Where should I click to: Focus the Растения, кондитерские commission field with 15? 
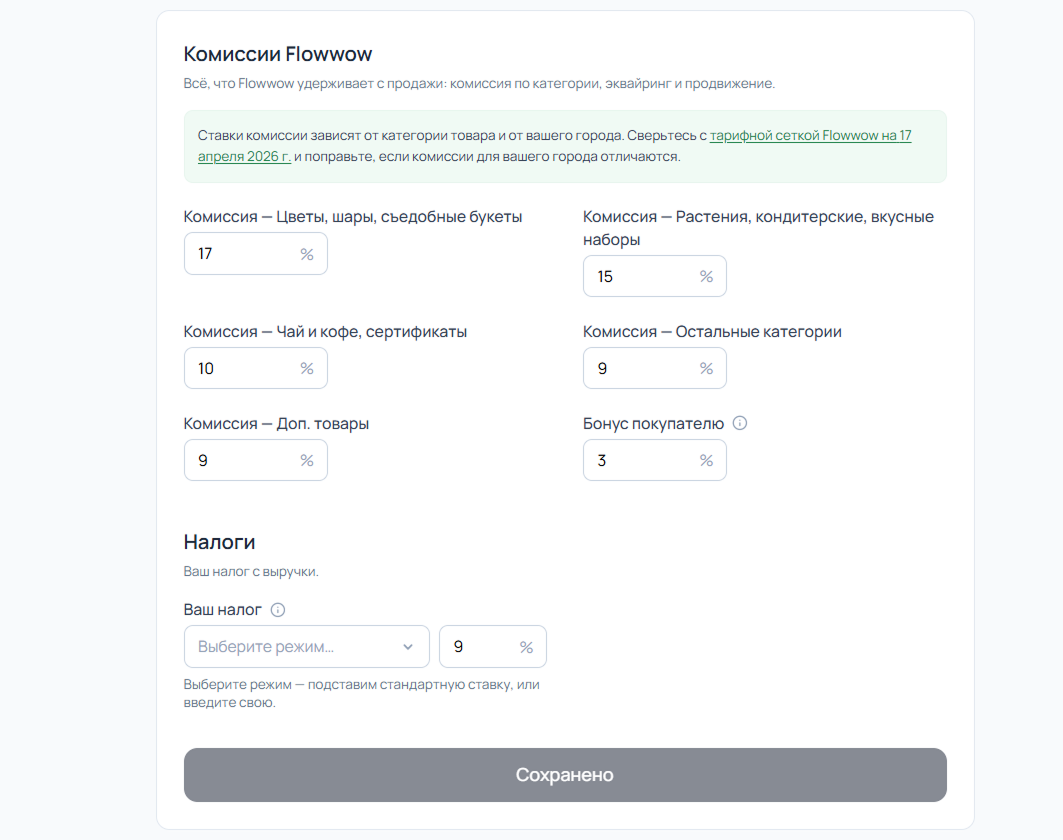[x=655, y=277]
